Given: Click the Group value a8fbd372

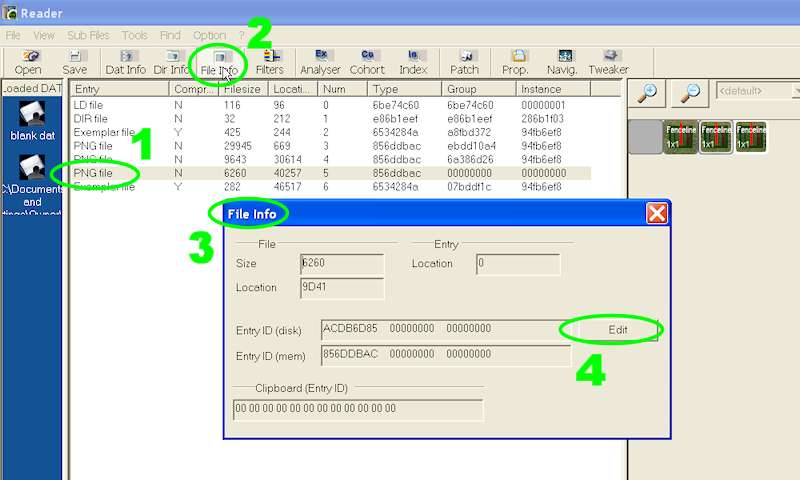Looking at the screenshot, I should pyautogui.click(x=469, y=132).
